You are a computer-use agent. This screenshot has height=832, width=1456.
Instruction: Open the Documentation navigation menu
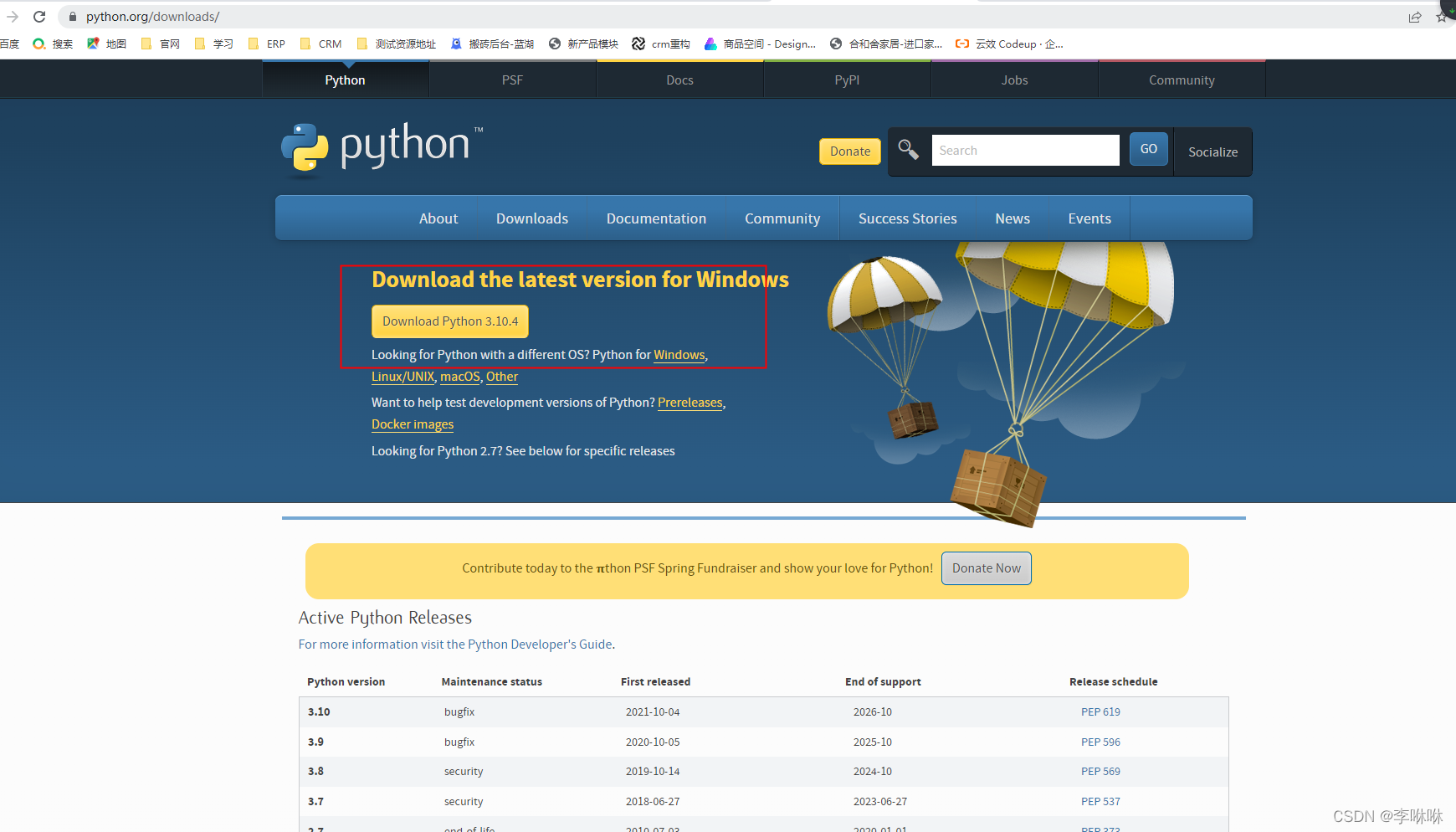coord(656,218)
